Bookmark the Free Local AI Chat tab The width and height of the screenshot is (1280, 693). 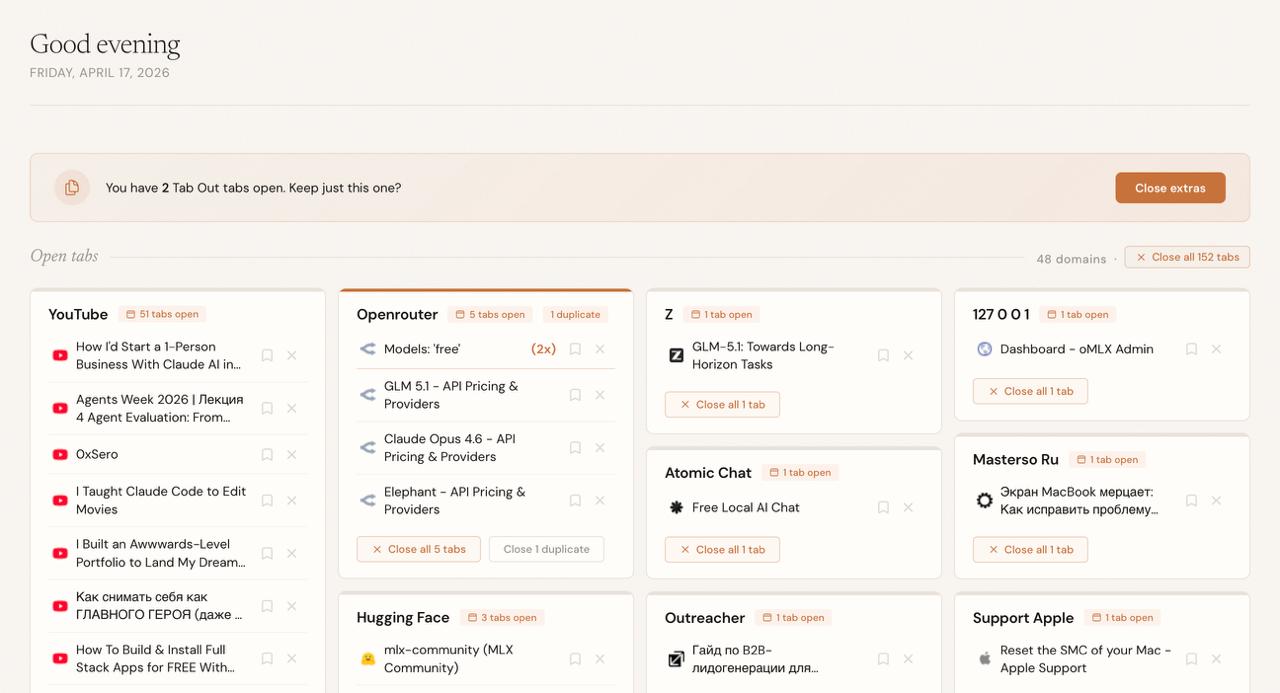tap(883, 507)
